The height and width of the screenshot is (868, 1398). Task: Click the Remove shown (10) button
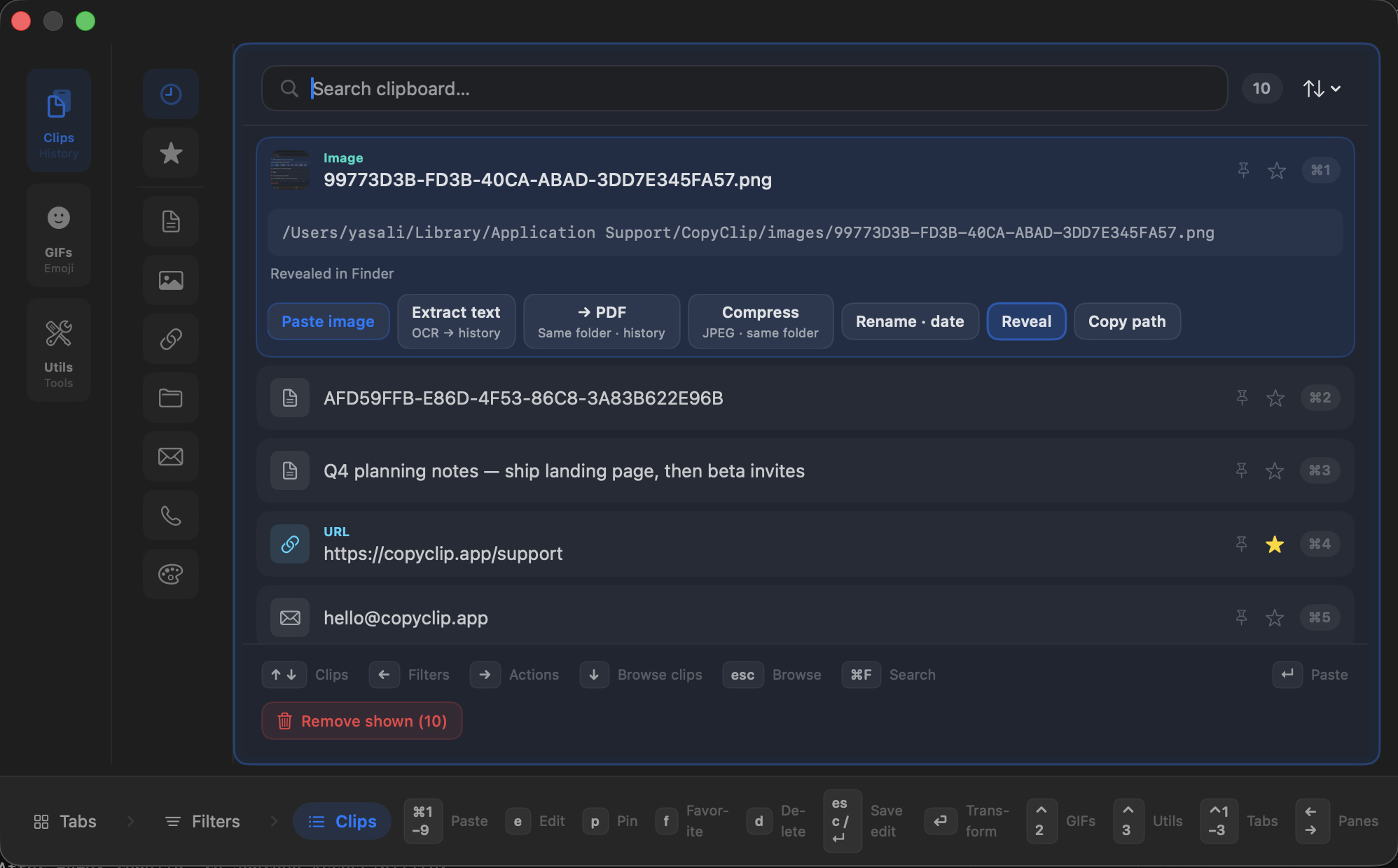[362, 721]
